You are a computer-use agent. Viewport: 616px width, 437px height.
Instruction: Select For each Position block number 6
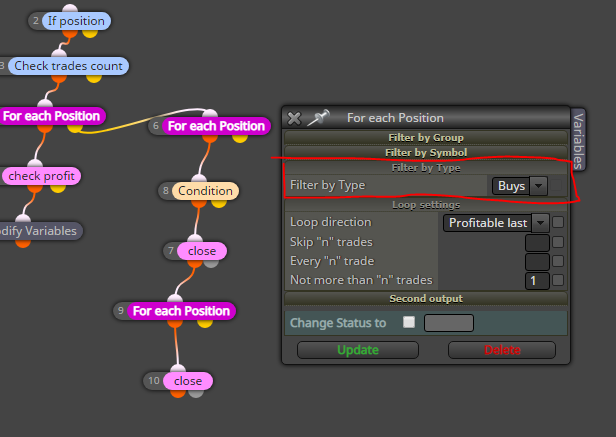(x=216, y=126)
